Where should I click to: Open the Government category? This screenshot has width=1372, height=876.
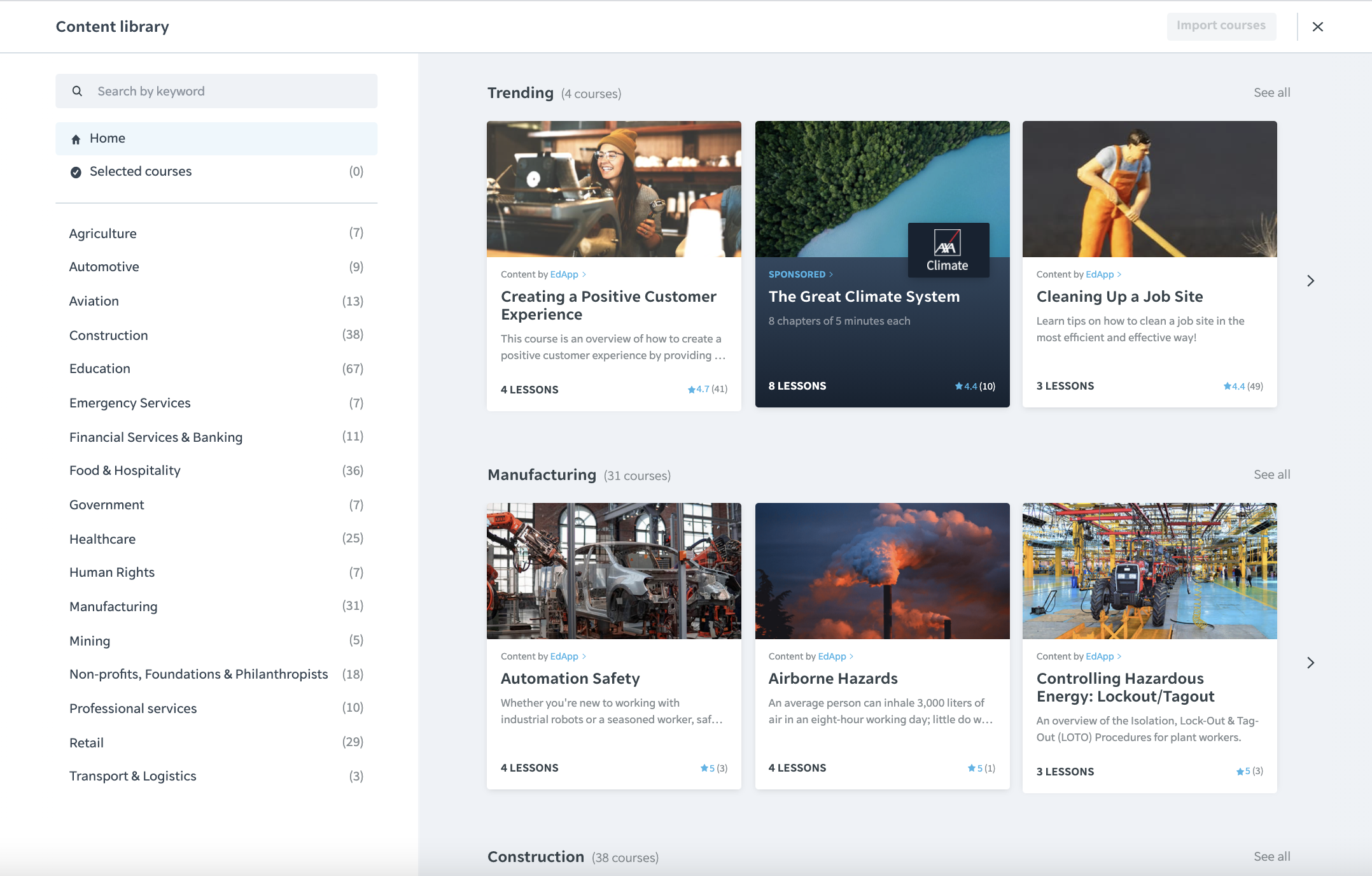coord(216,505)
